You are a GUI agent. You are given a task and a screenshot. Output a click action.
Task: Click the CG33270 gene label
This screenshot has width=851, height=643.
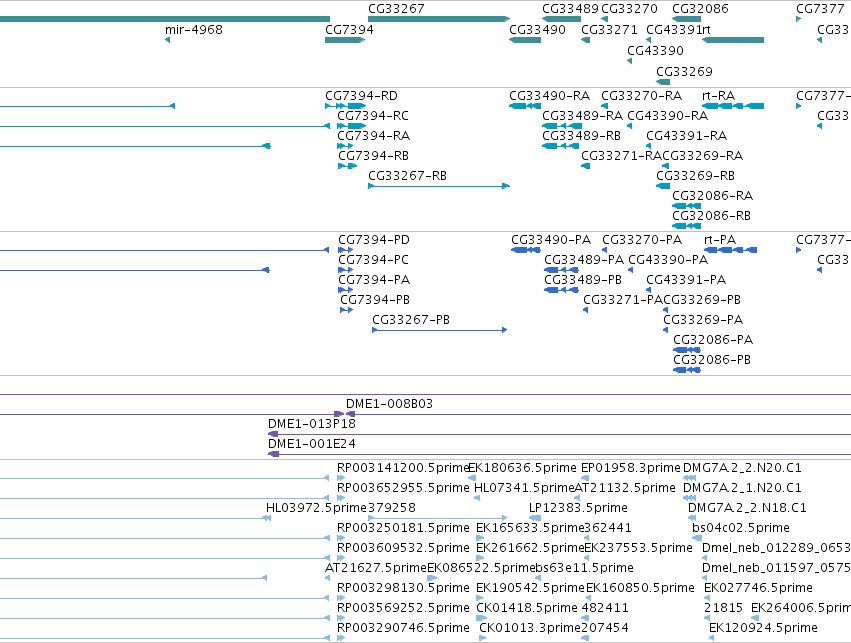coord(629,9)
